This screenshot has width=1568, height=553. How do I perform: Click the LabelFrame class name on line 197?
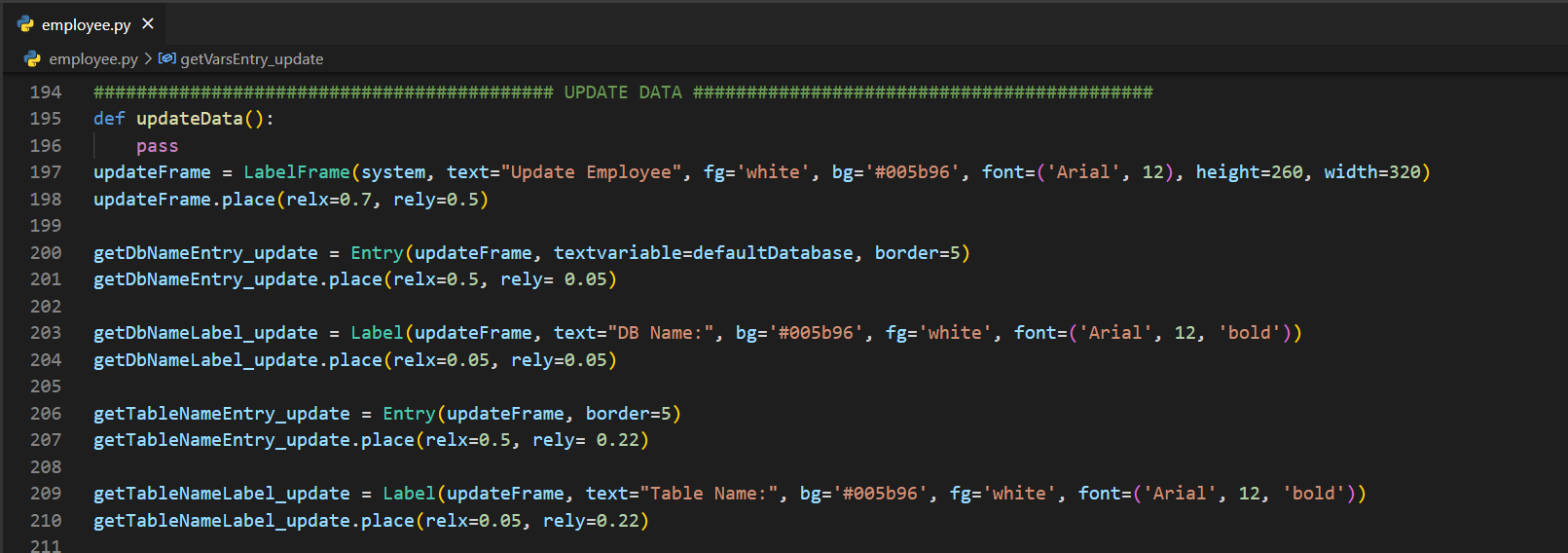tap(296, 172)
